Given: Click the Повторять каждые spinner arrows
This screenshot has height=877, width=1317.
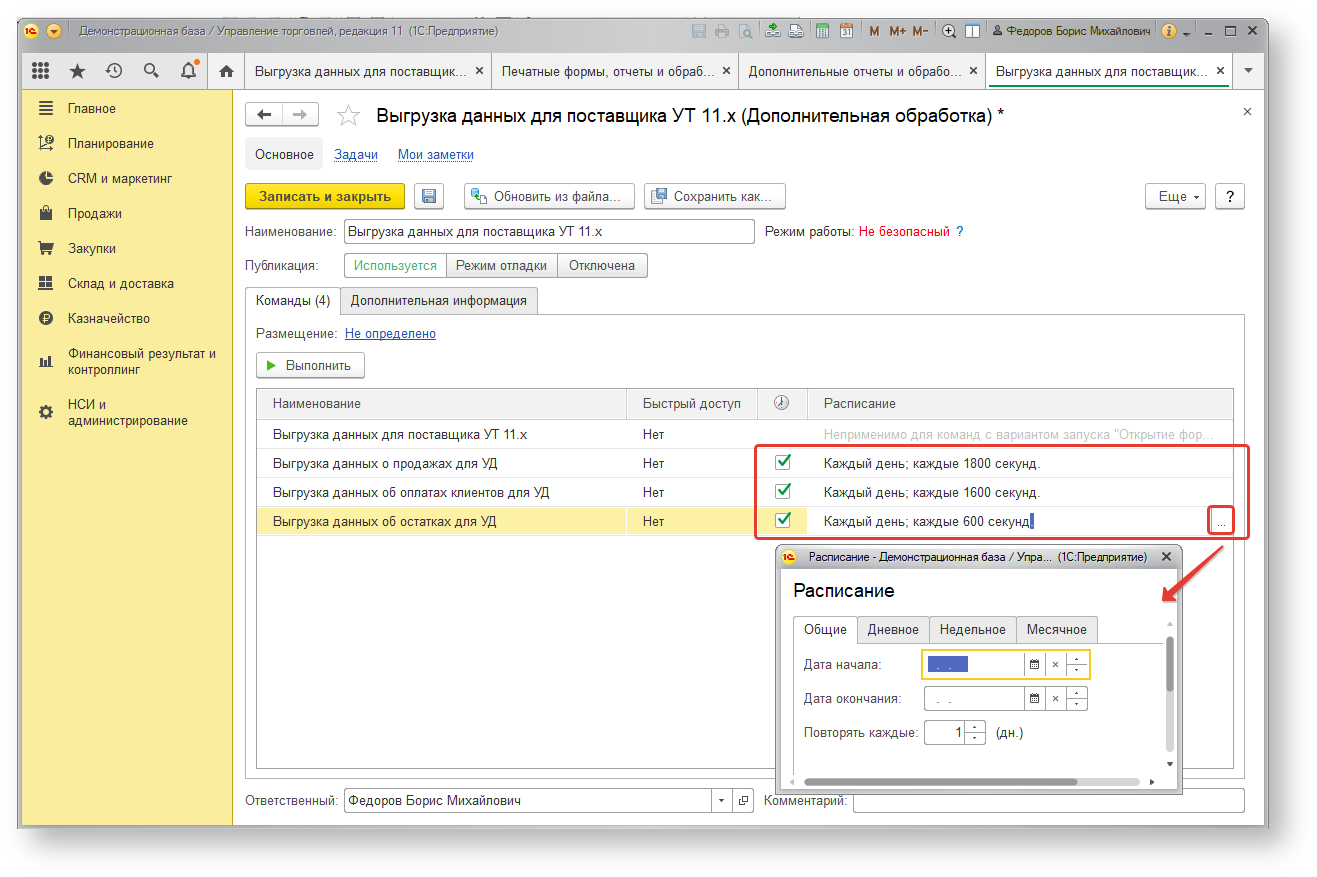Looking at the screenshot, I should click(976, 733).
